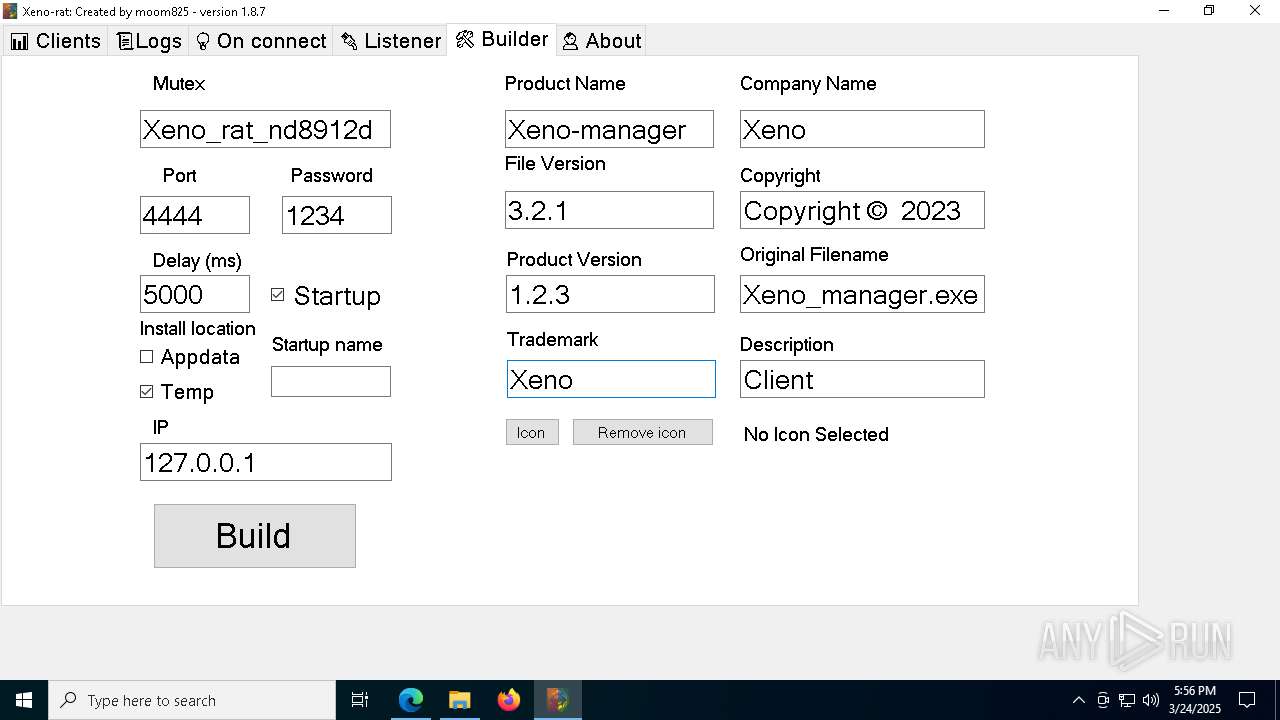Launch Firefox from the taskbar
Viewport: 1280px width, 720px height.
coord(509,700)
